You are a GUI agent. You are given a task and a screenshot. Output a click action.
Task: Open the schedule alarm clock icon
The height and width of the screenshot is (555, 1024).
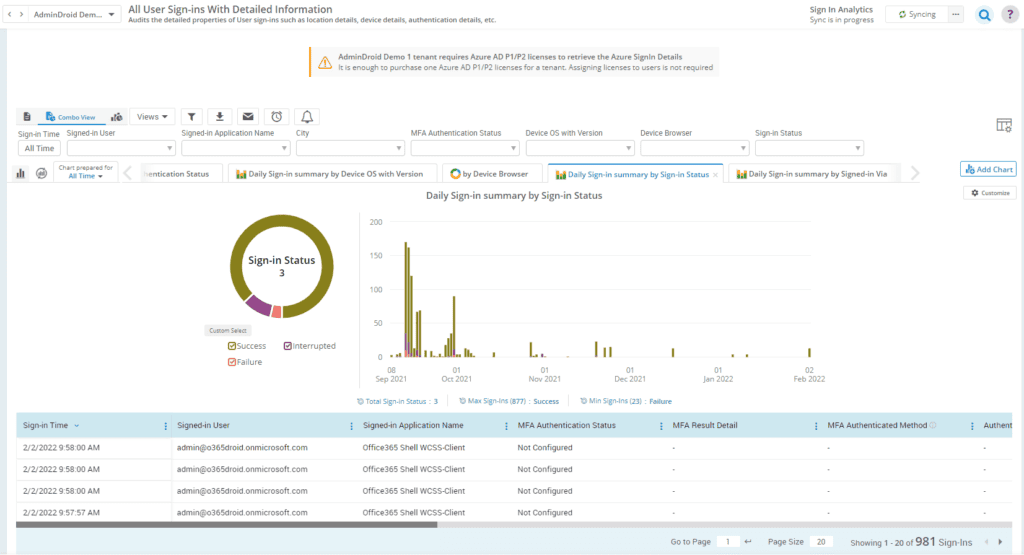pos(277,117)
